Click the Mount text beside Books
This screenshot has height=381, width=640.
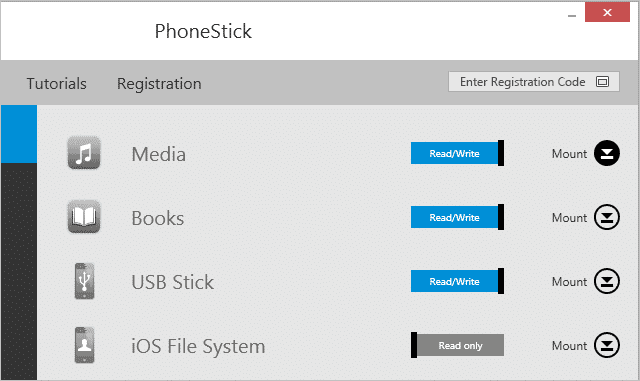click(569, 218)
